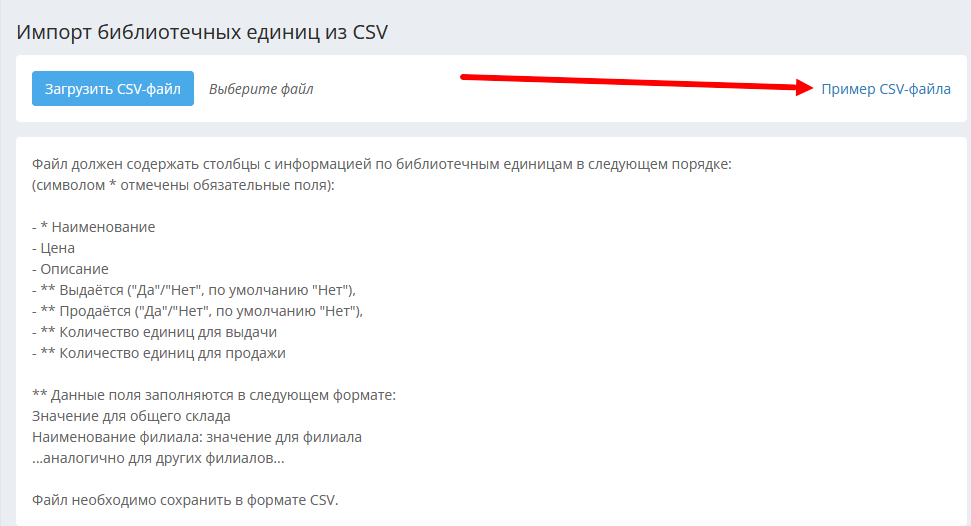Click the text Значение для общего склада
Viewport: 971px width, 526px height.
[131, 416]
